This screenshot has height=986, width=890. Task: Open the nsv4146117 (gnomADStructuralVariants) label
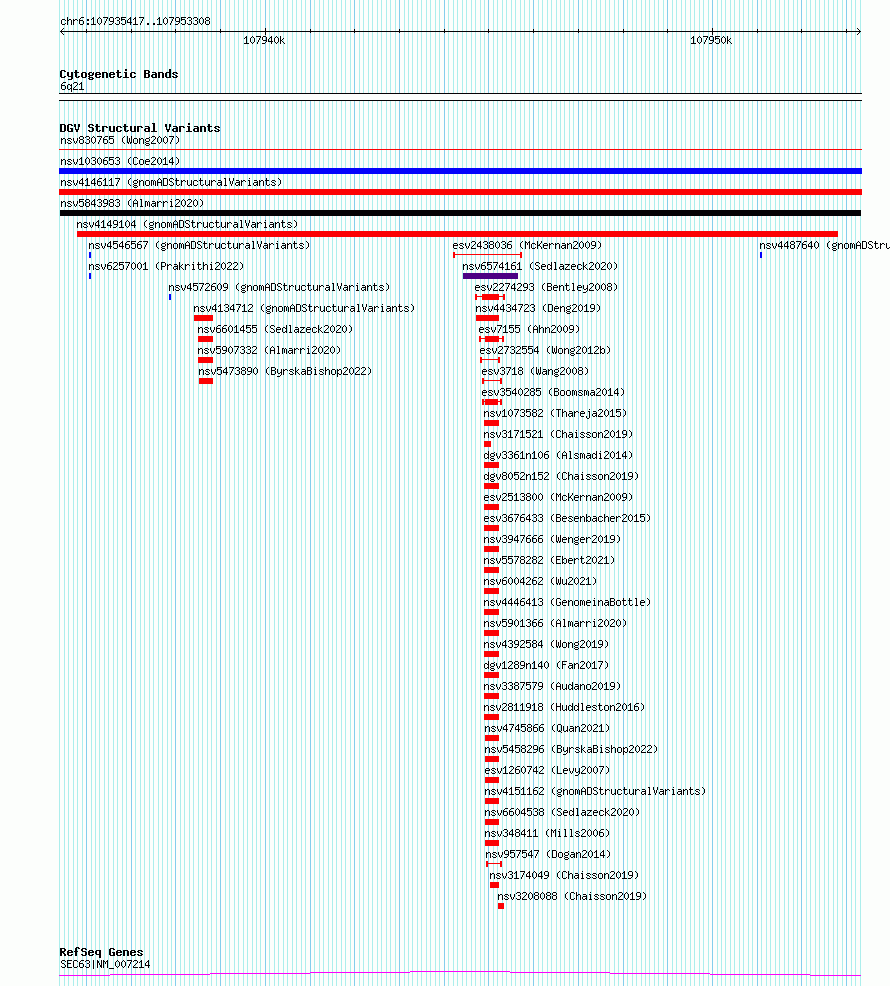(x=170, y=182)
